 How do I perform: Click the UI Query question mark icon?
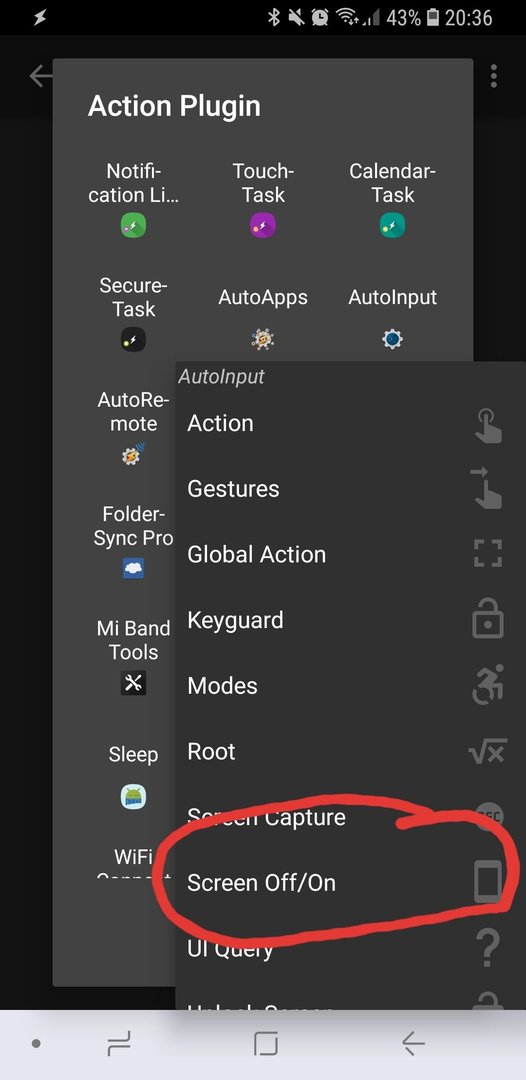tap(487, 948)
